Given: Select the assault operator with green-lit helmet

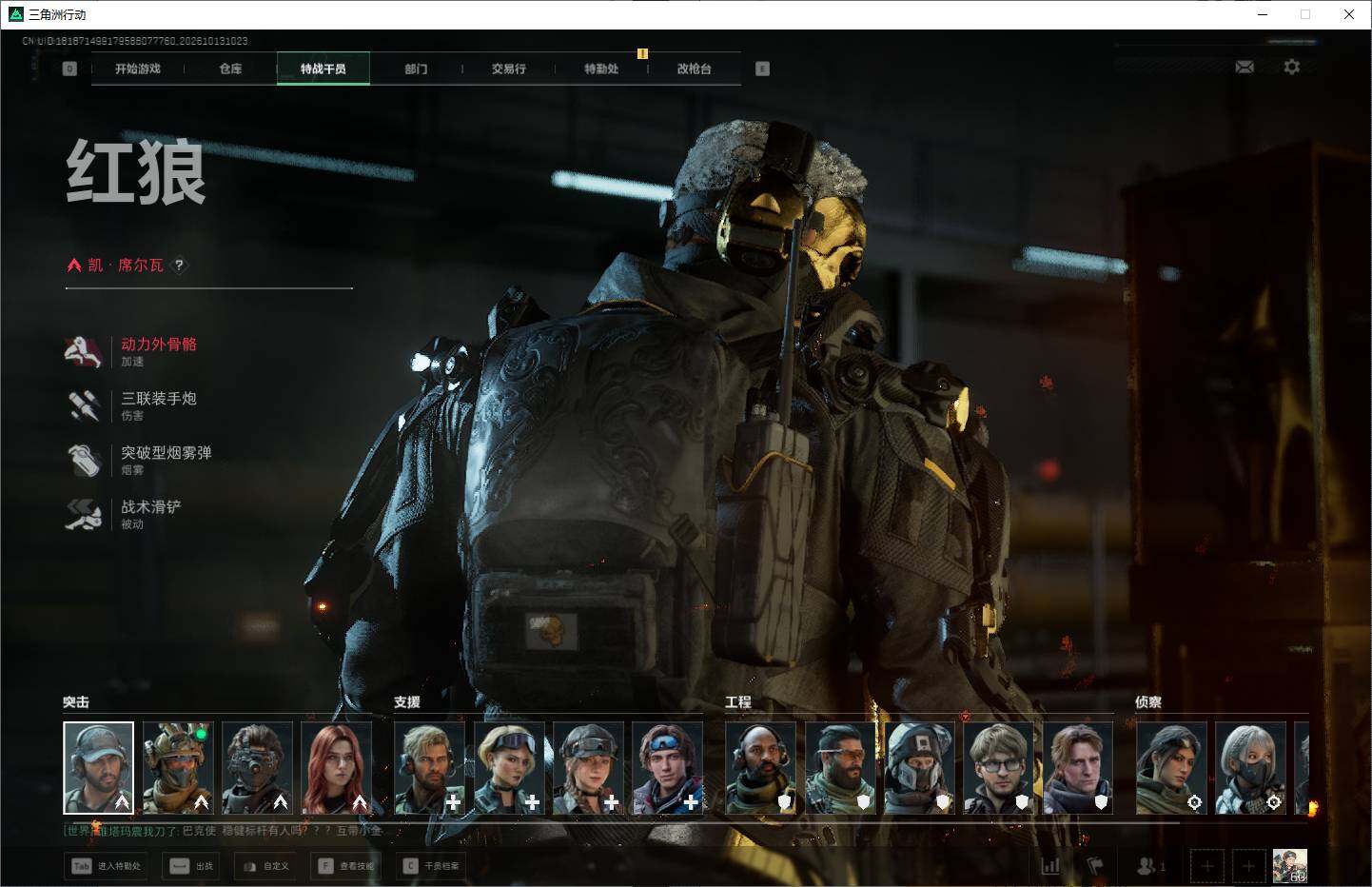Looking at the screenshot, I should click(x=178, y=768).
